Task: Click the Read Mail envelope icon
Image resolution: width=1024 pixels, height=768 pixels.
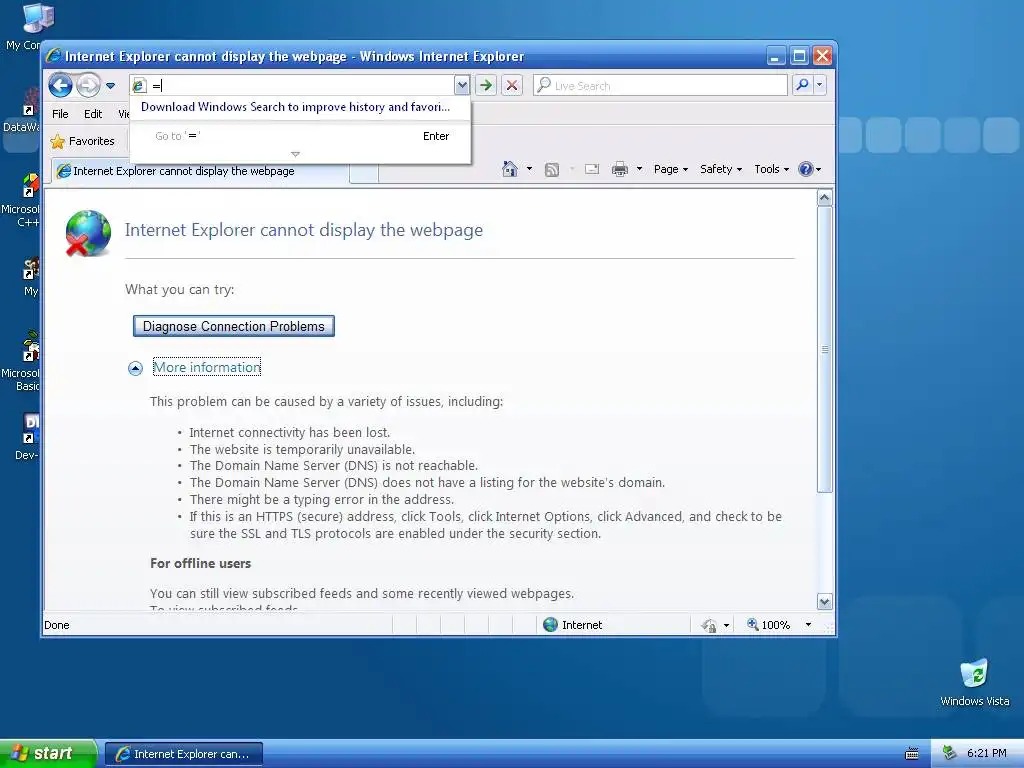Action: 592,169
